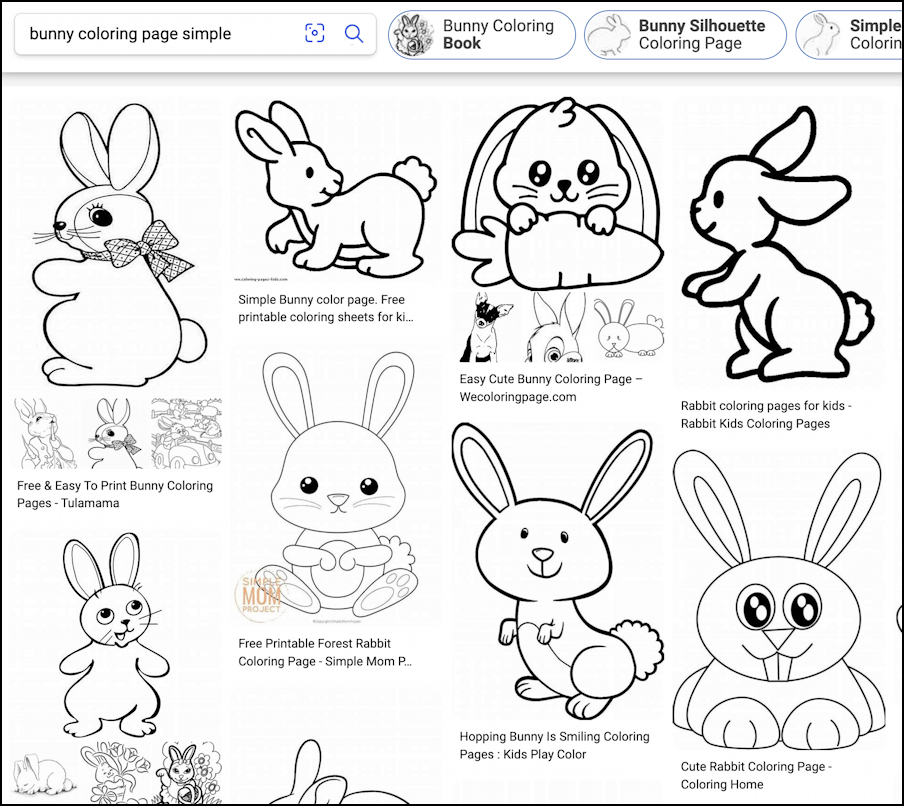Open the Simple Bunny color page image

pyautogui.click(x=335, y=190)
